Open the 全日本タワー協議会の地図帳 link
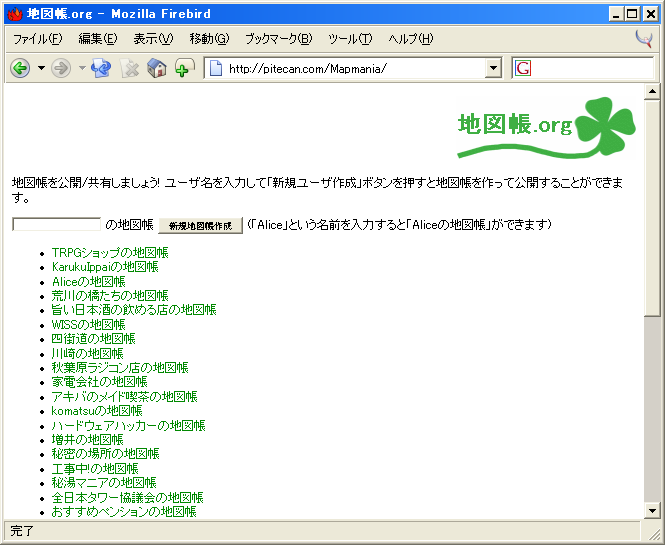This screenshot has height=545, width=665. 127,498
